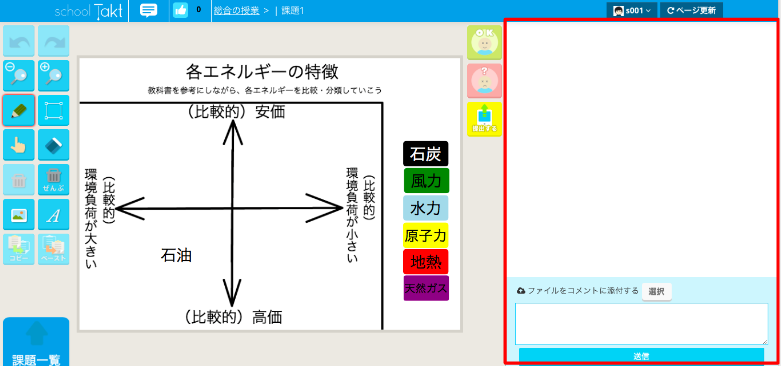Toggle the comment panel speech bubble
This screenshot has height=366, width=781.
[x=148, y=10]
